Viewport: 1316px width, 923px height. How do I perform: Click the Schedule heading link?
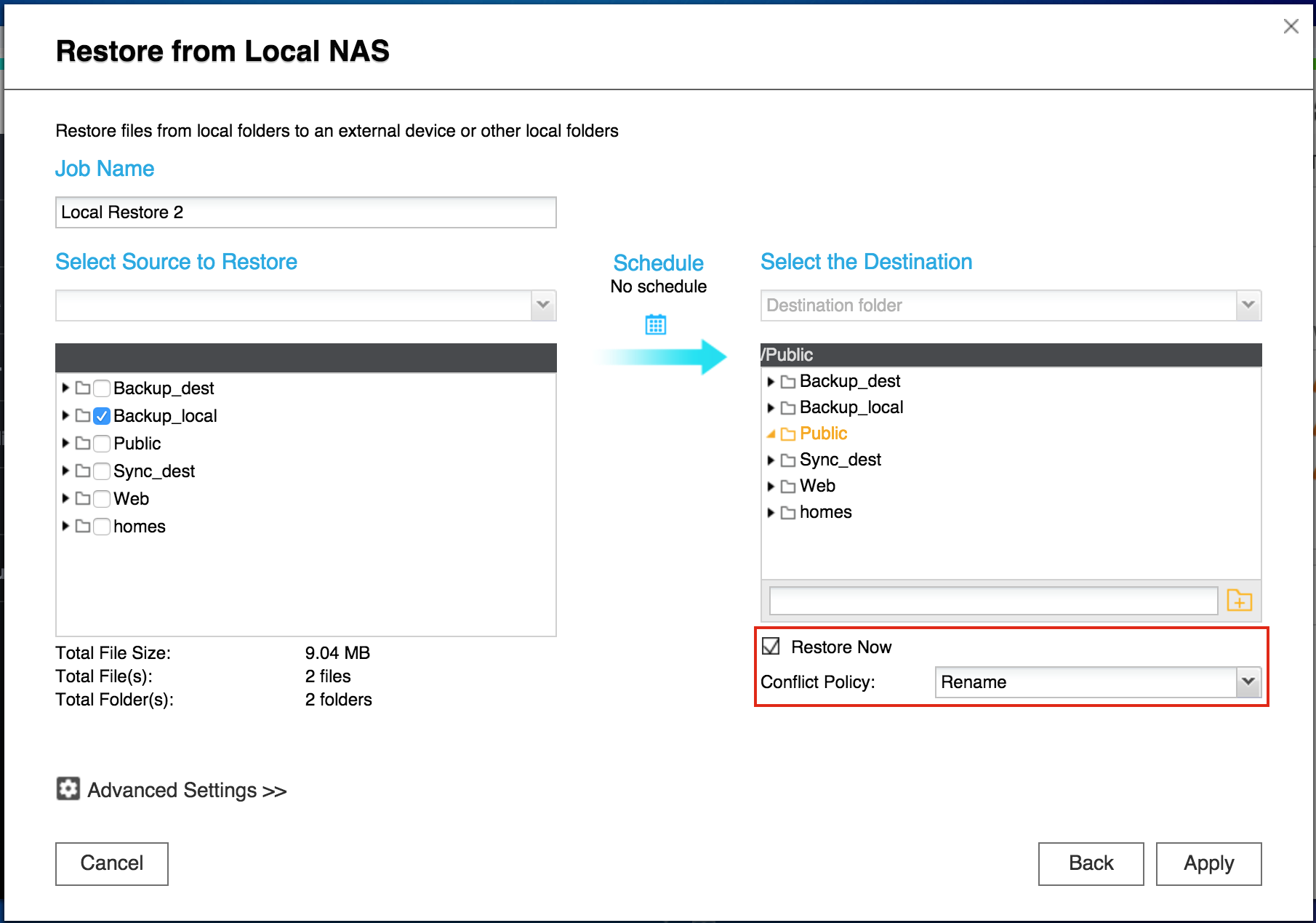click(x=658, y=263)
